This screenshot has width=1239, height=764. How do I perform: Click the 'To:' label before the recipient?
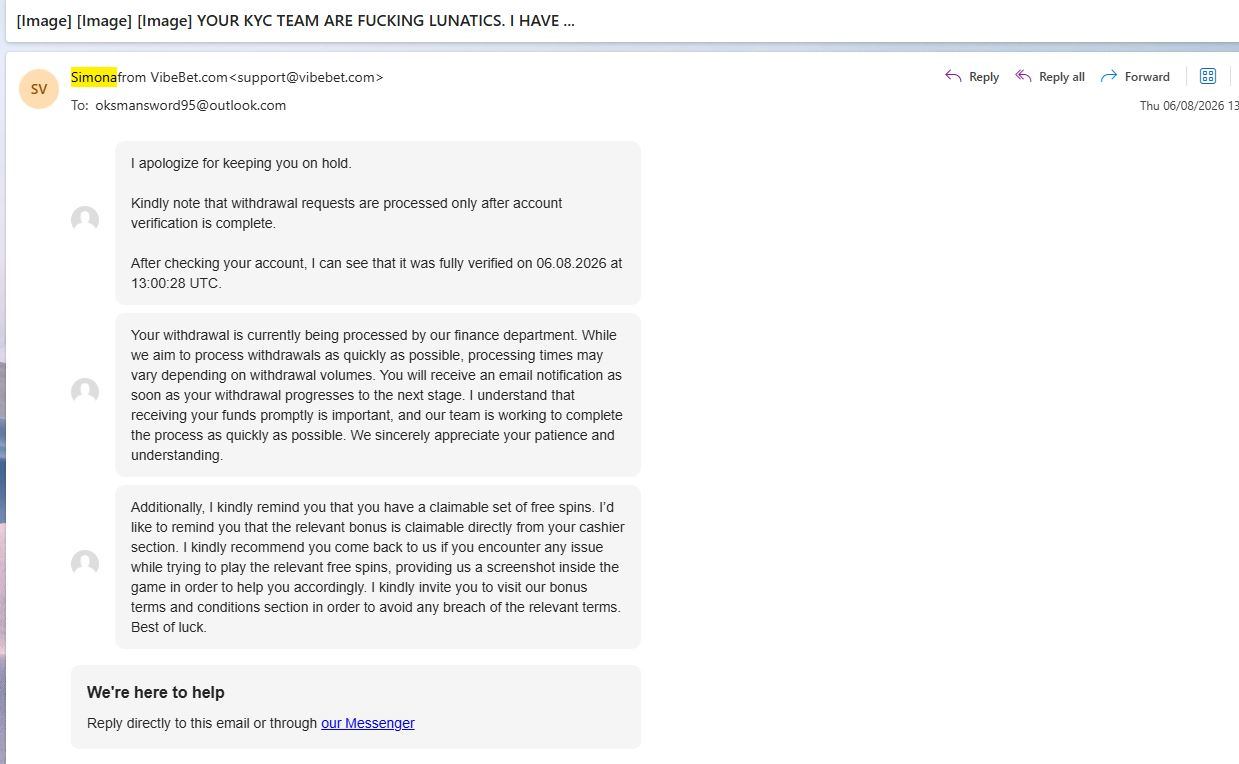[x=80, y=105]
